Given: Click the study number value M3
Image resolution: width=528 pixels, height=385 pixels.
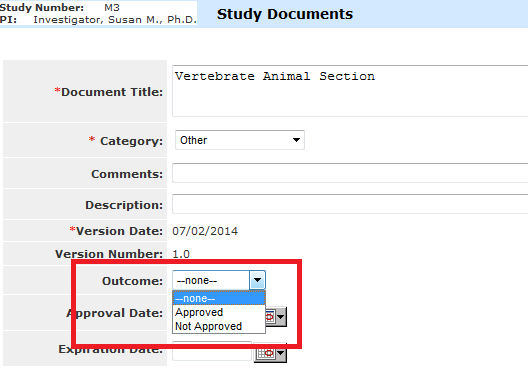Looking at the screenshot, I should [112, 7].
